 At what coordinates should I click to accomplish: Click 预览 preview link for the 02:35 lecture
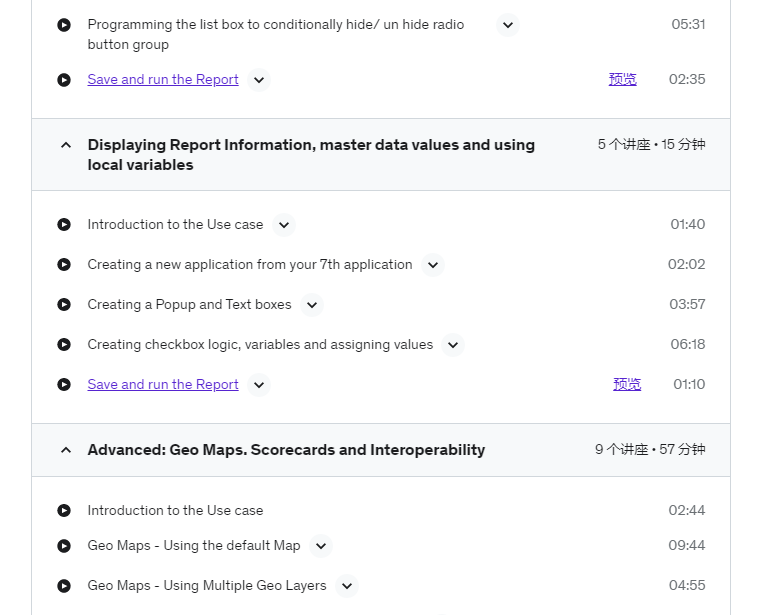pos(623,79)
